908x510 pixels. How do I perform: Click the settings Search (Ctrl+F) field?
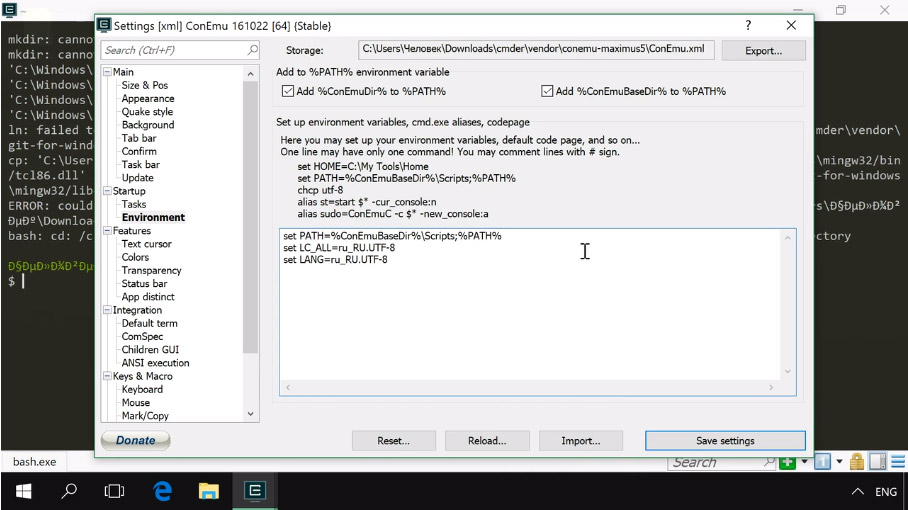[x=173, y=50]
